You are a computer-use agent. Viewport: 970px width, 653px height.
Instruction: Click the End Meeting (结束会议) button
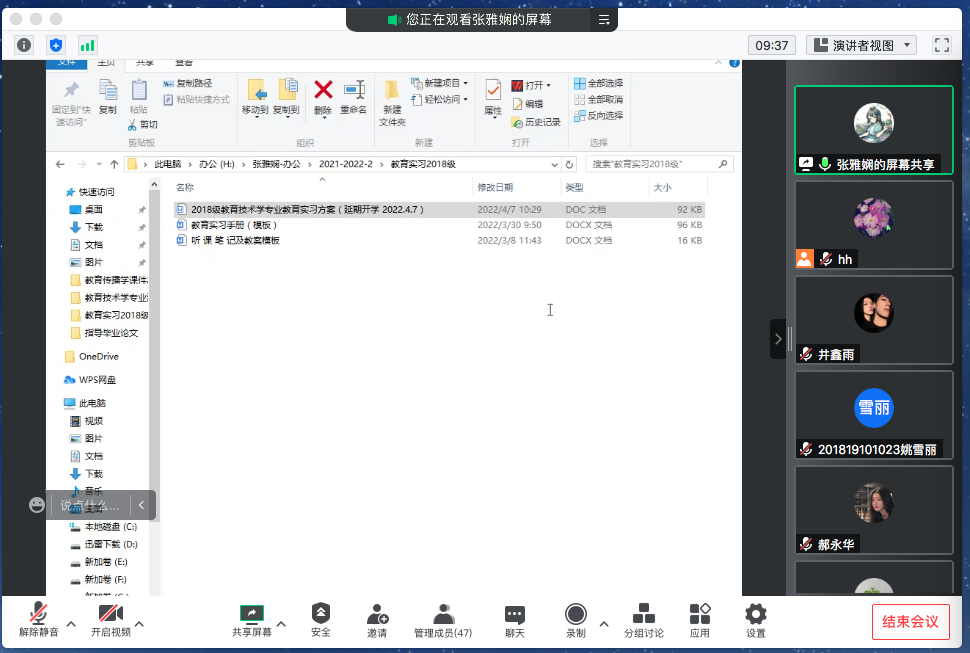click(910, 621)
